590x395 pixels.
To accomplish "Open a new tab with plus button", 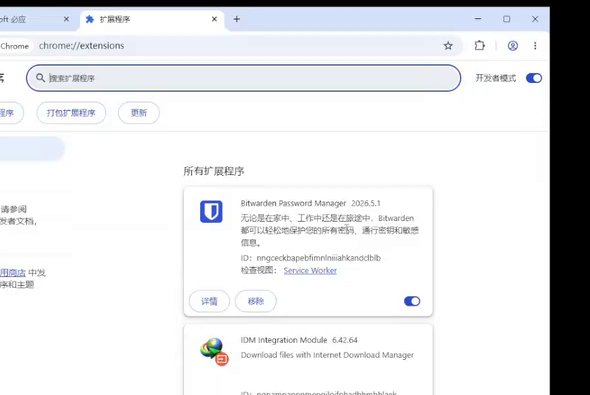I will click(x=237, y=19).
